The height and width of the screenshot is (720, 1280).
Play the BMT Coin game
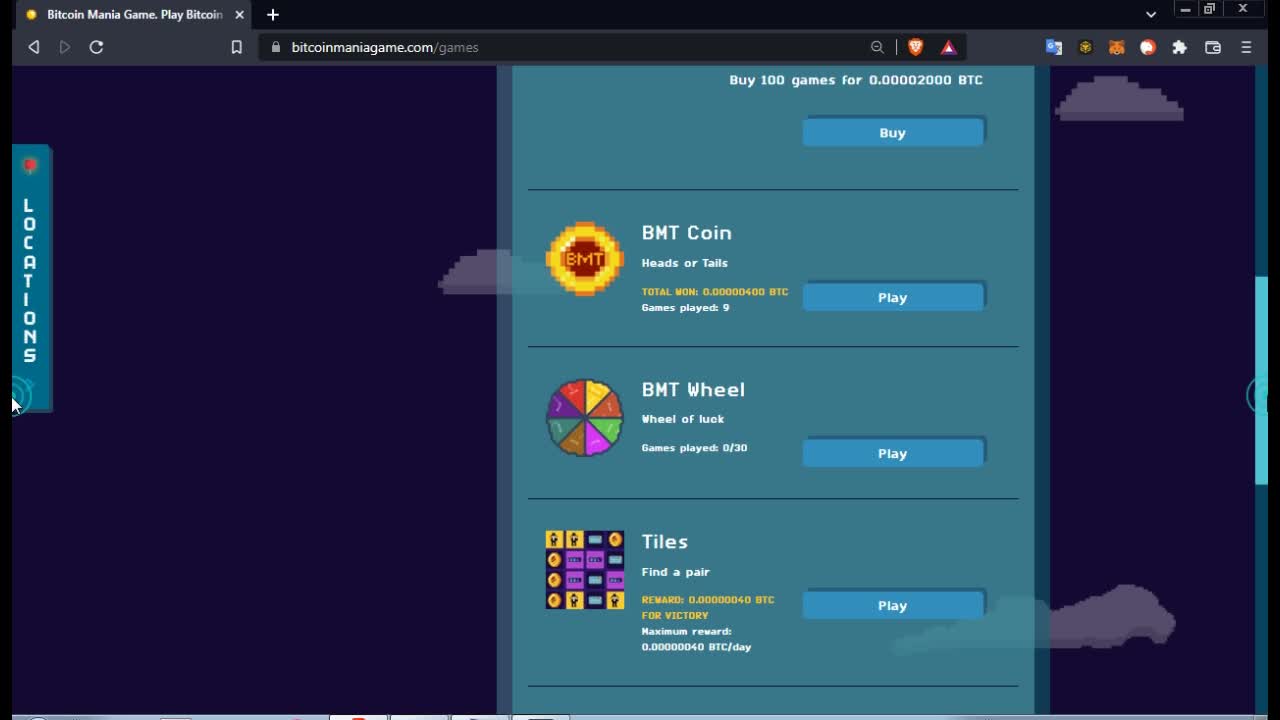pos(893,297)
